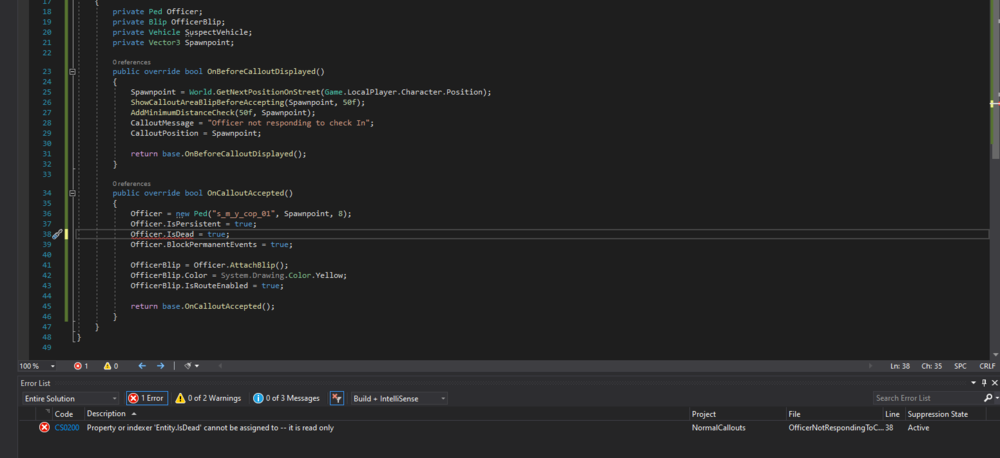Collapse the OnBeforeCalloutDisplayed method outline

(x=72, y=72)
